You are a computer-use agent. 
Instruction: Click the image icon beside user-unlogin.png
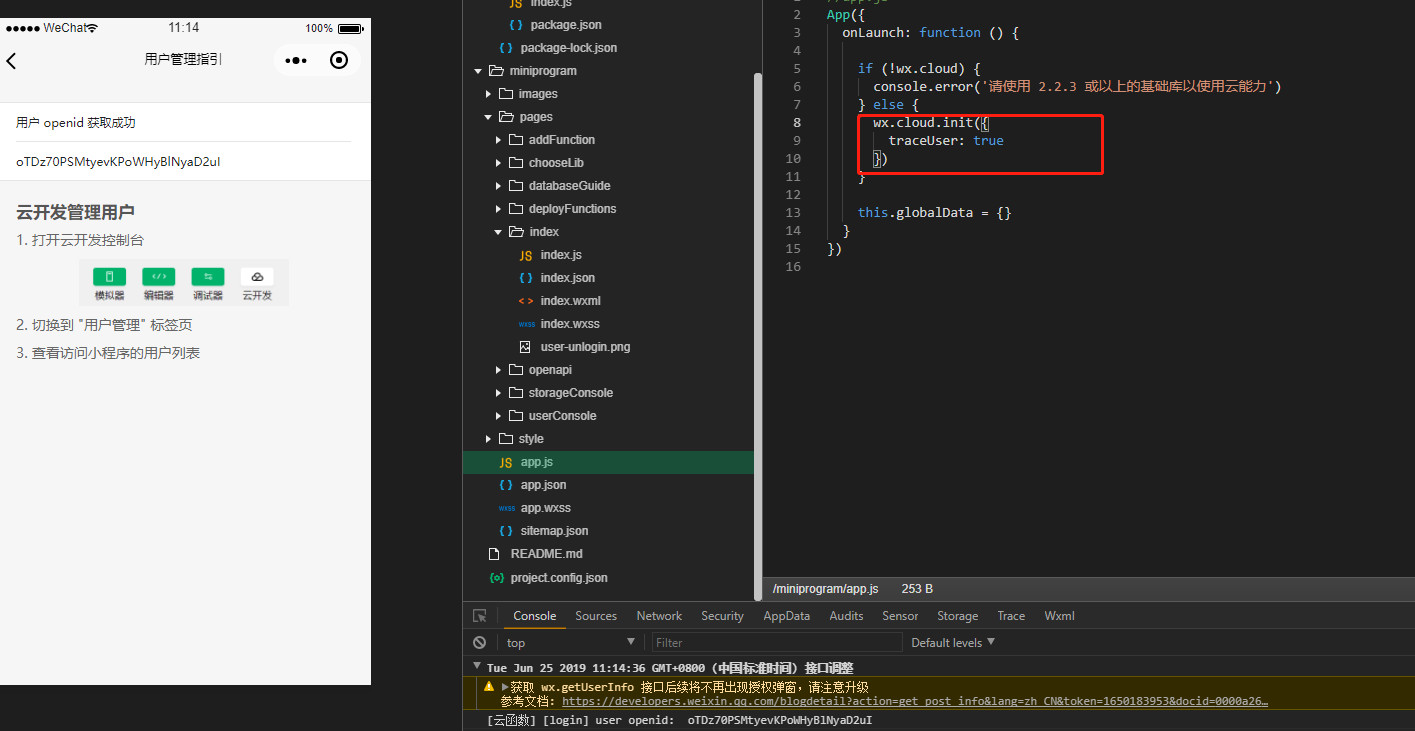[525, 347]
